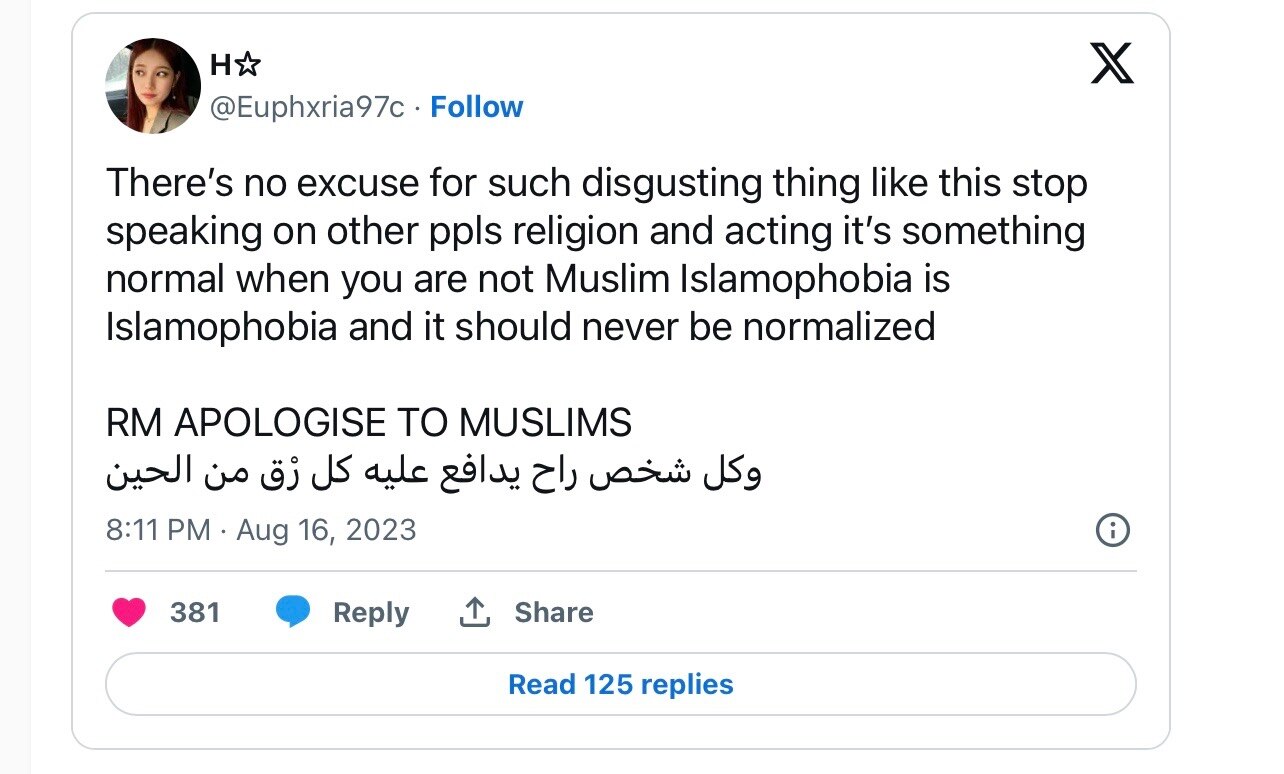Click the Follow link under the username
The height and width of the screenshot is (774, 1284).
477,106
